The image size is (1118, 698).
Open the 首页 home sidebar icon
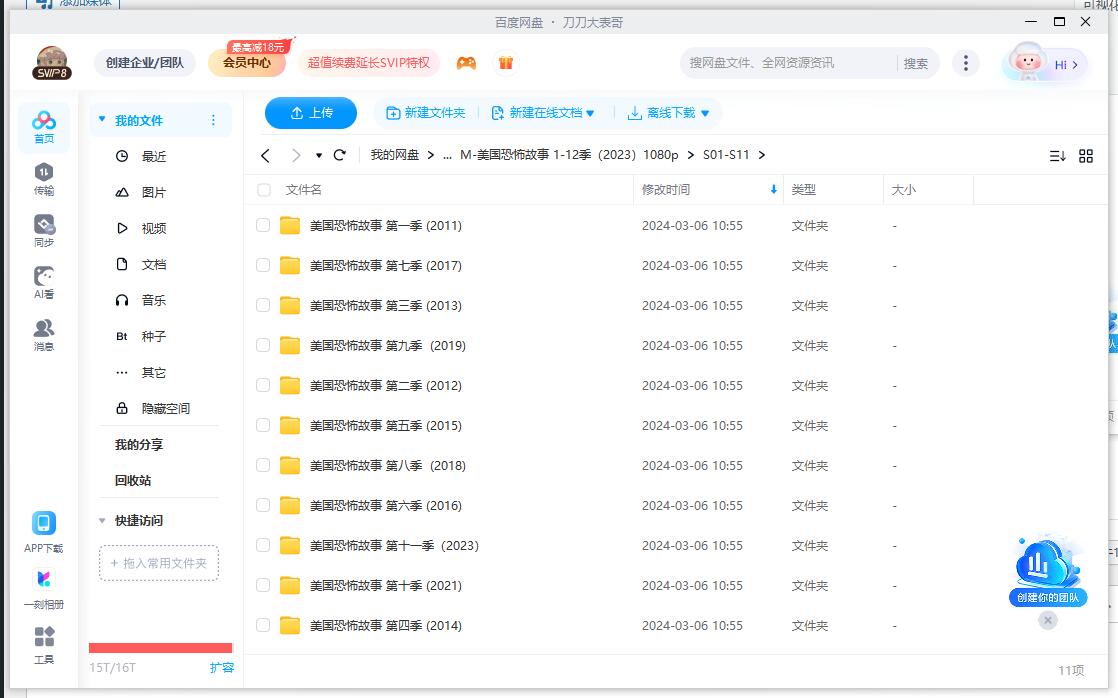43,128
